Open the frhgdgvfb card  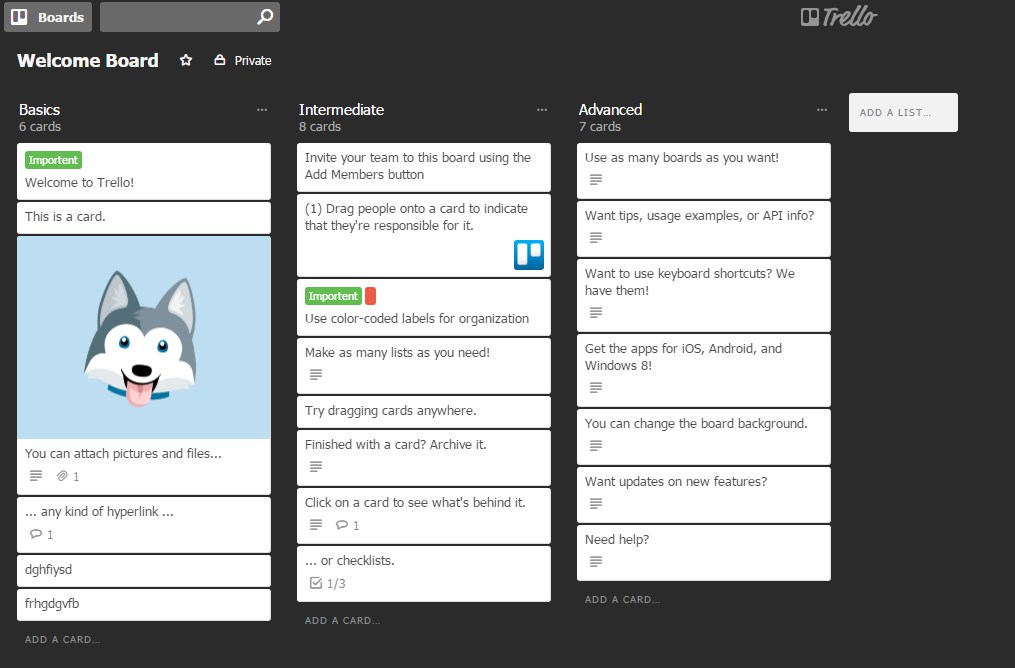pos(144,605)
